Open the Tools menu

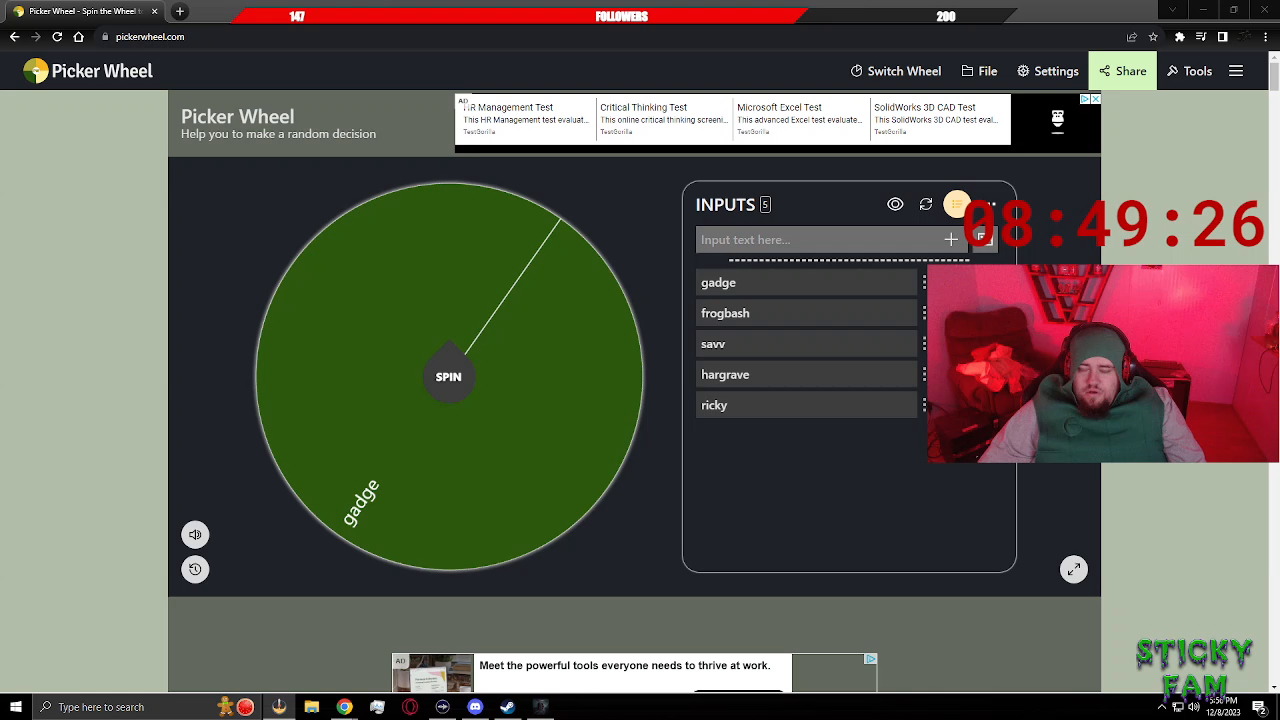(x=1189, y=71)
